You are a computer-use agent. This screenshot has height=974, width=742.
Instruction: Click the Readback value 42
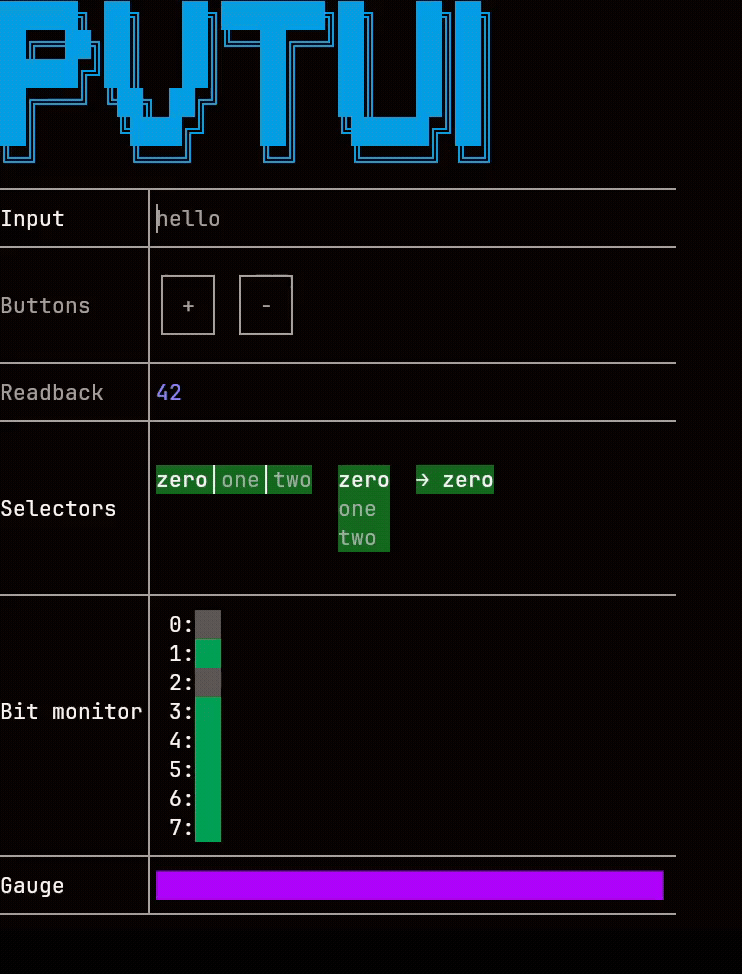coord(169,393)
